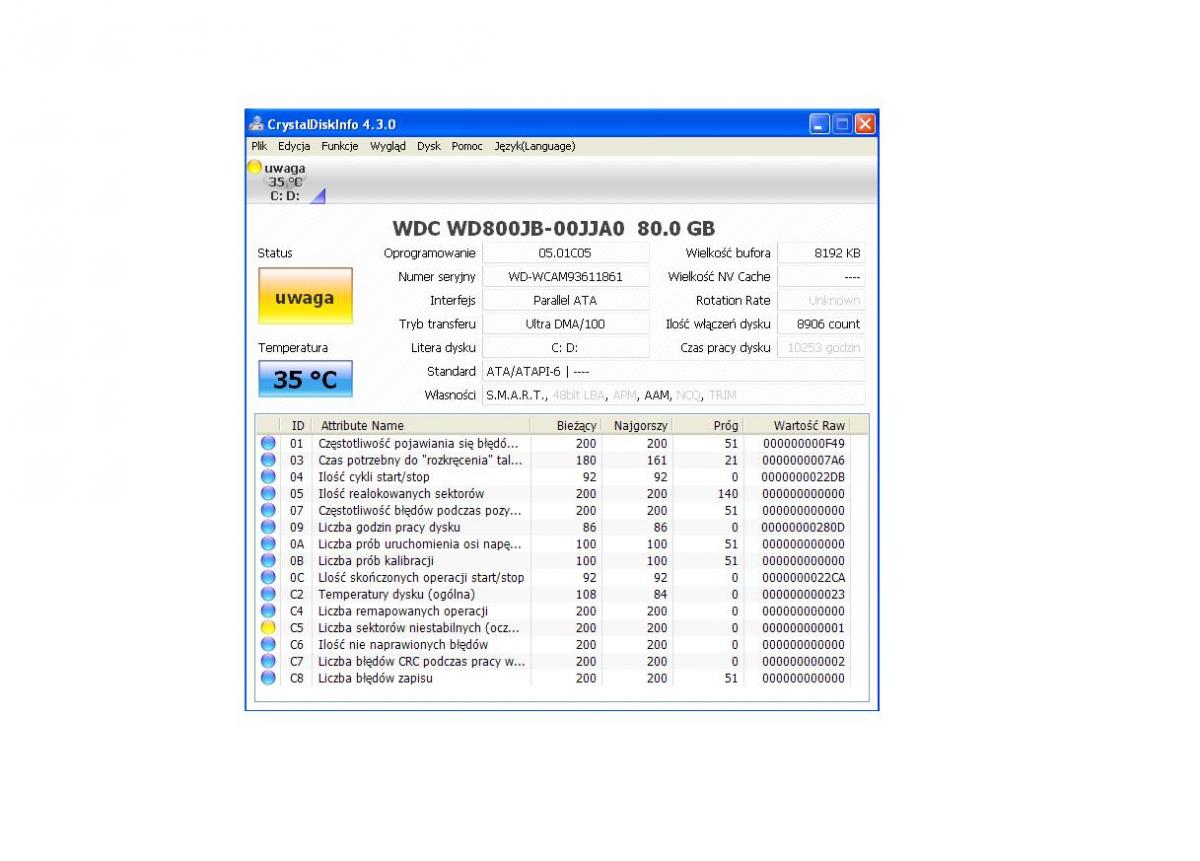Click raw value 000000000F49

pos(803,443)
